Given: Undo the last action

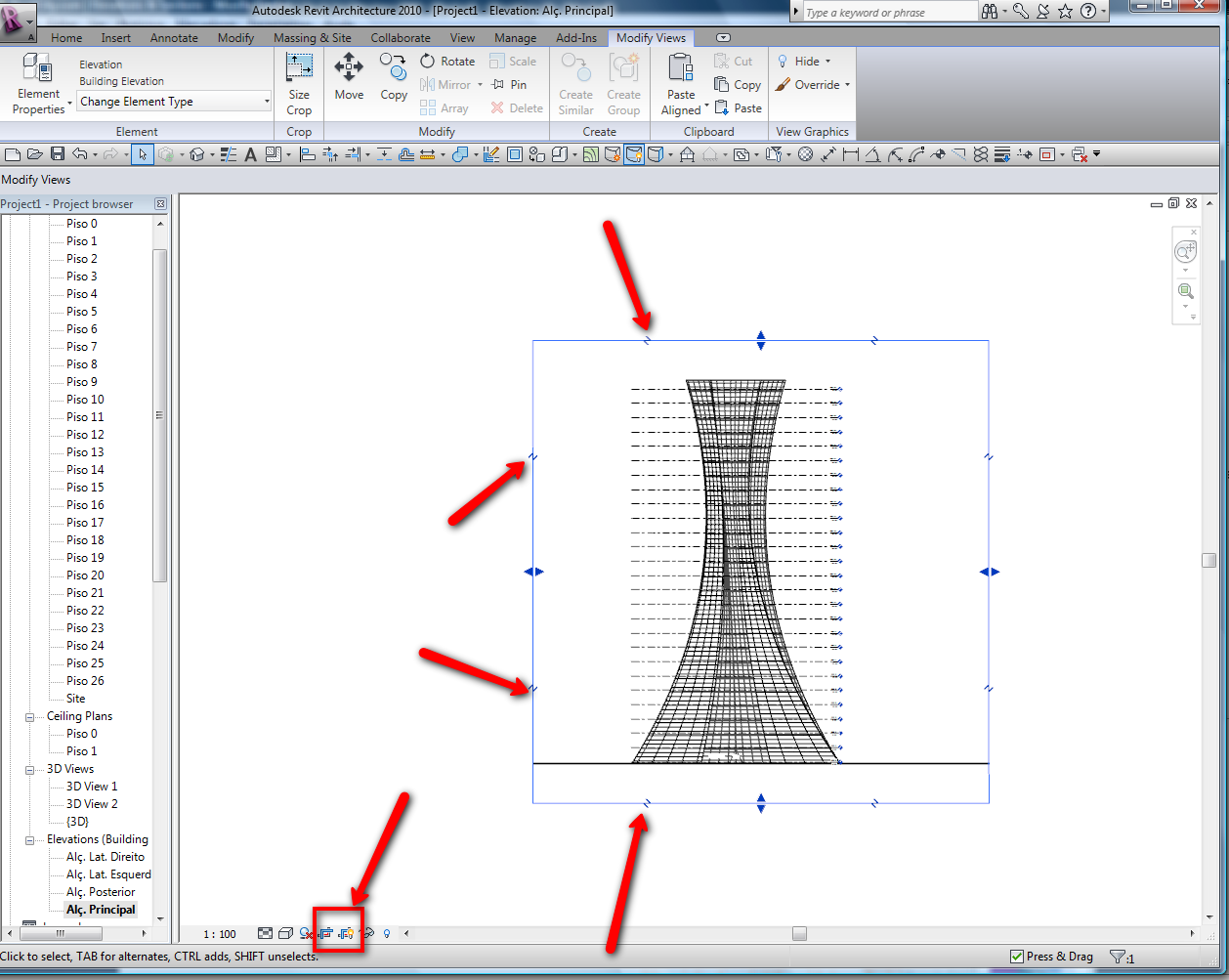Looking at the screenshot, I should point(78,154).
